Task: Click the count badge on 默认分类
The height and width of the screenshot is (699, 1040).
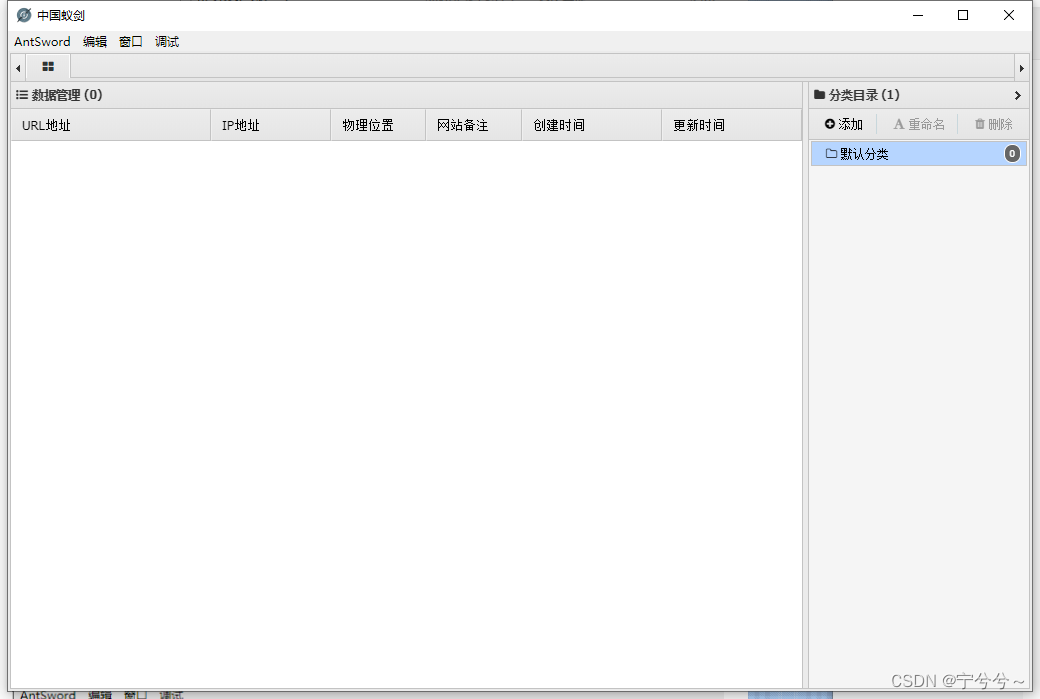Action: [1012, 154]
